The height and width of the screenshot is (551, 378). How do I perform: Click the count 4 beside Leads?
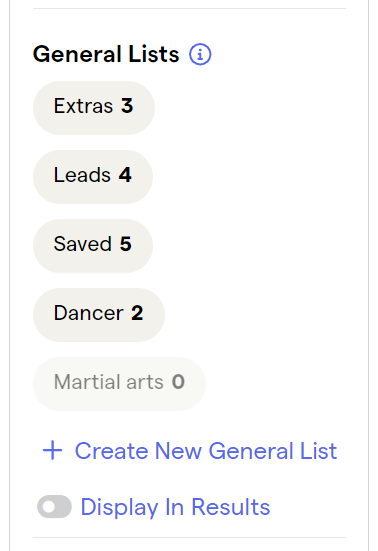click(125, 175)
